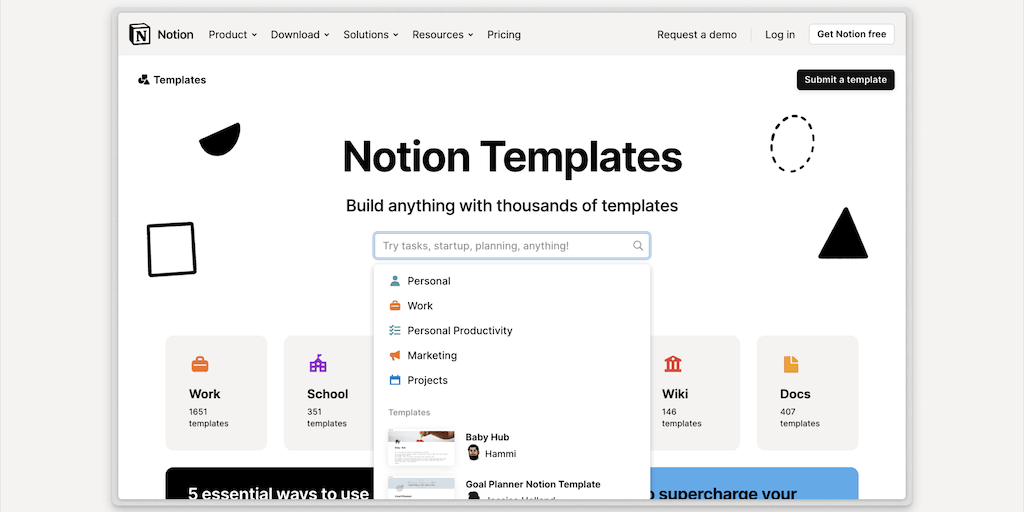Click the Notion logo icon
This screenshot has width=1024, height=512.
[x=140, y=34]
